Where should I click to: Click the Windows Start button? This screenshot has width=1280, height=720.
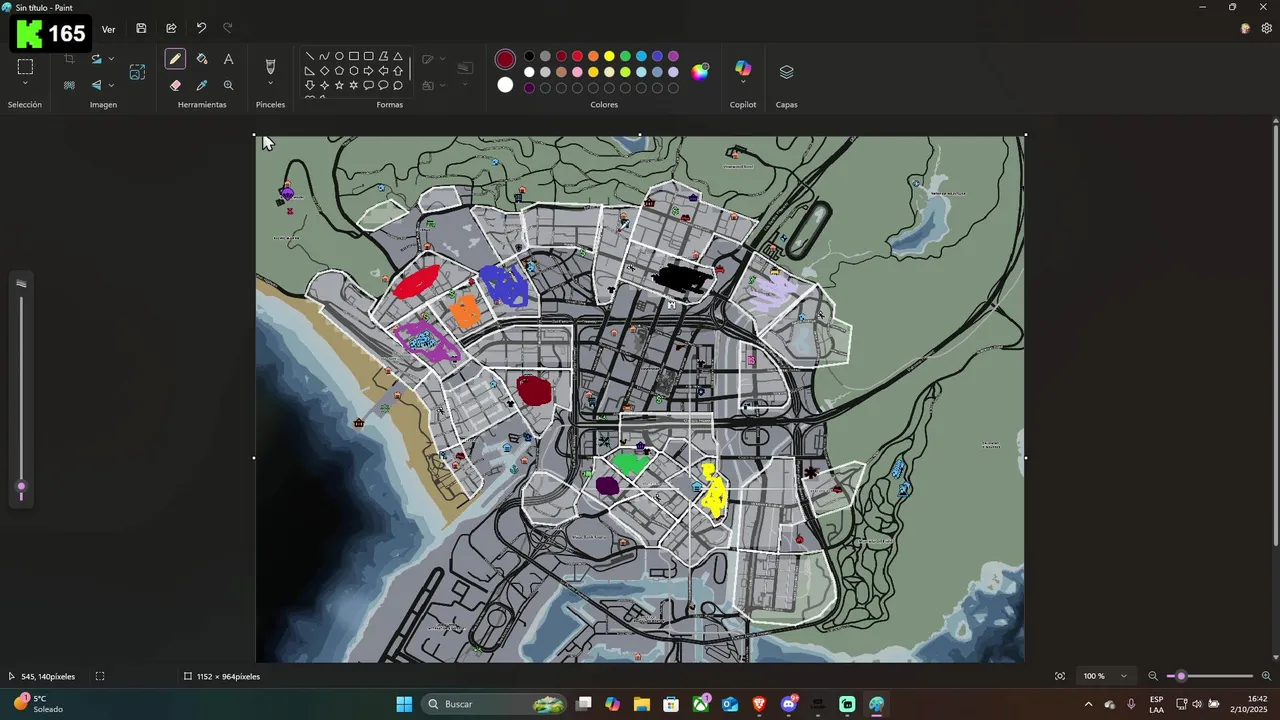[404, 704]
